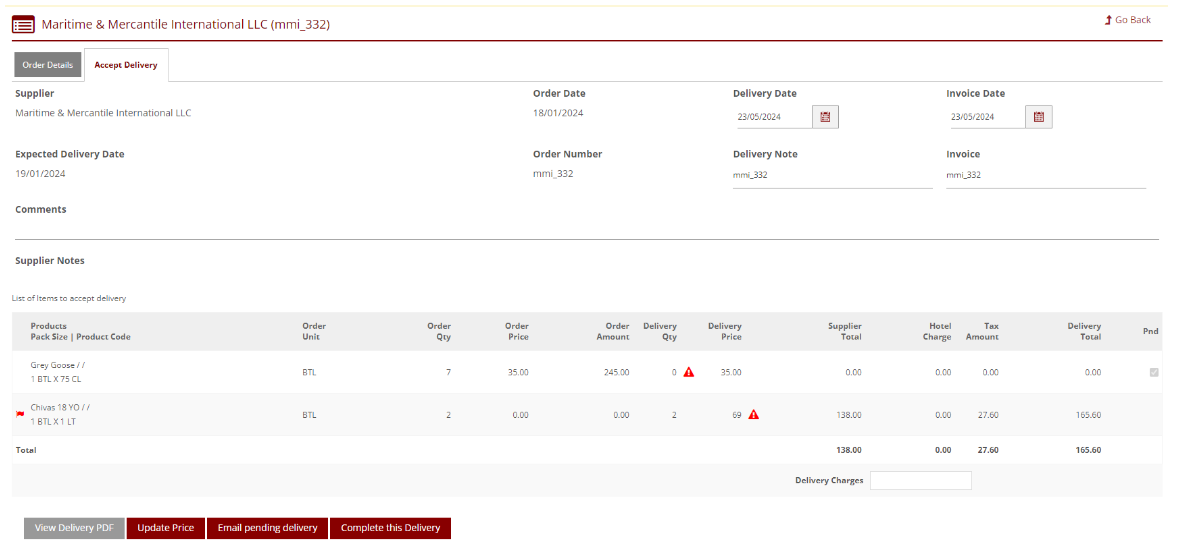Edit the Chivas 18 YO delivery price value
This screenshot has width=1177, height=556.
(736, 414)
